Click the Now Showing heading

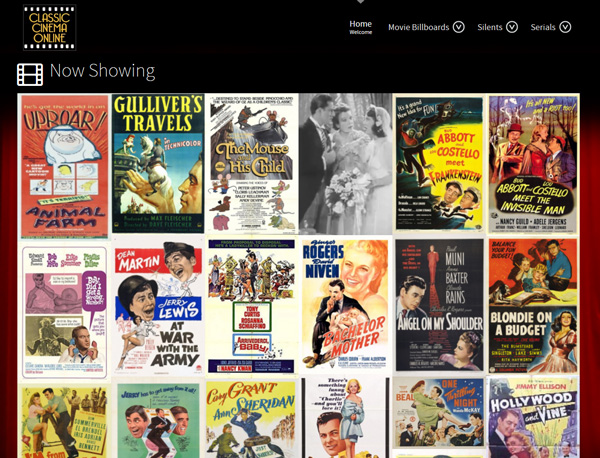102,71
